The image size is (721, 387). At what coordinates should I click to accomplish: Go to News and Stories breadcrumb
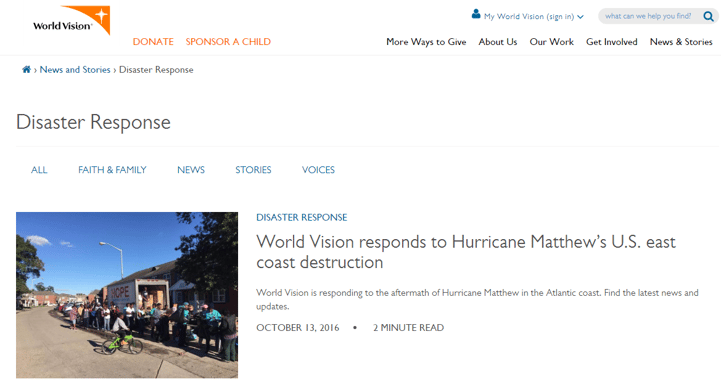(75, 69)
